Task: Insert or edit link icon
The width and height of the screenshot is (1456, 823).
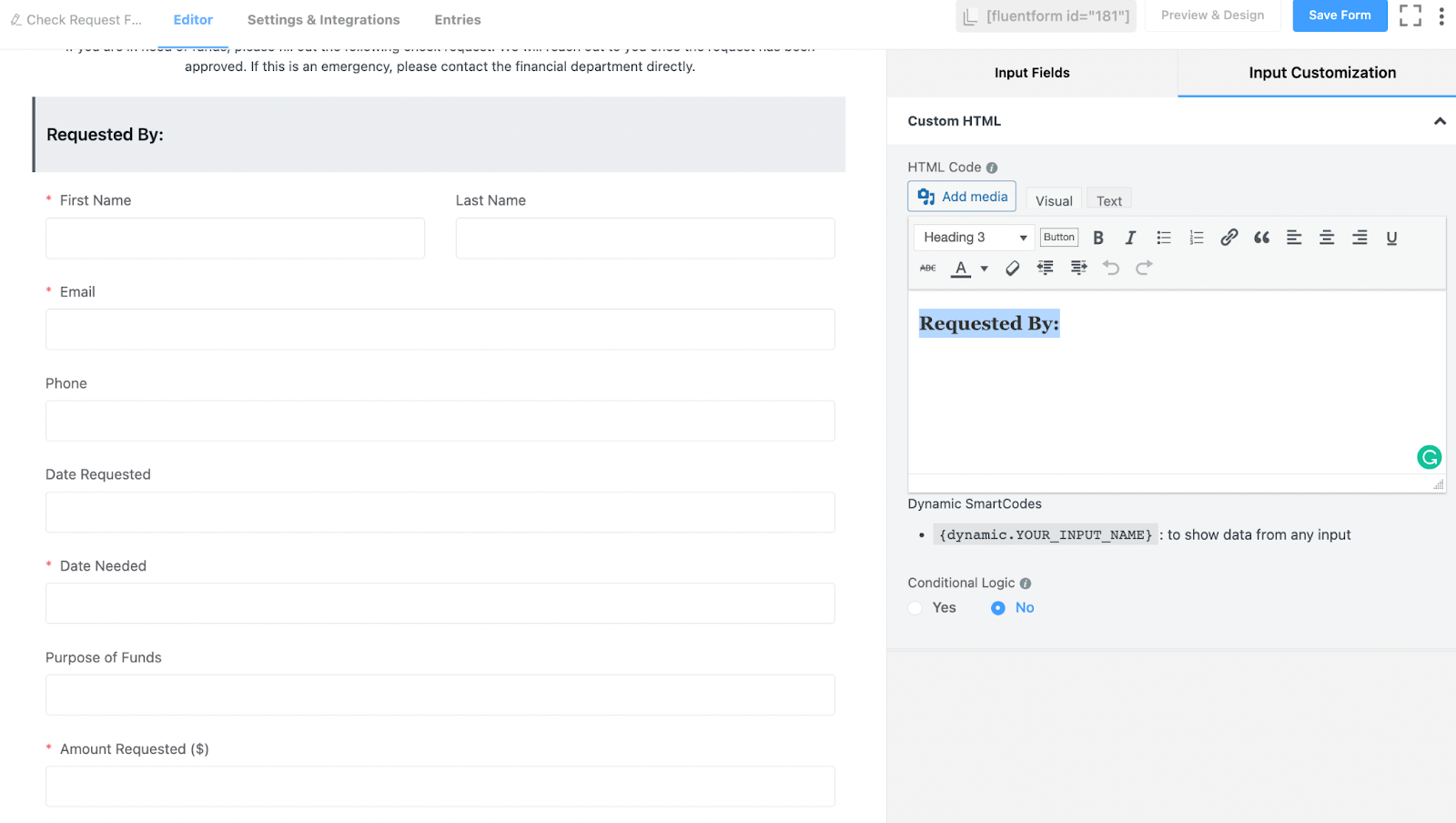Action: pos(1228,238)
